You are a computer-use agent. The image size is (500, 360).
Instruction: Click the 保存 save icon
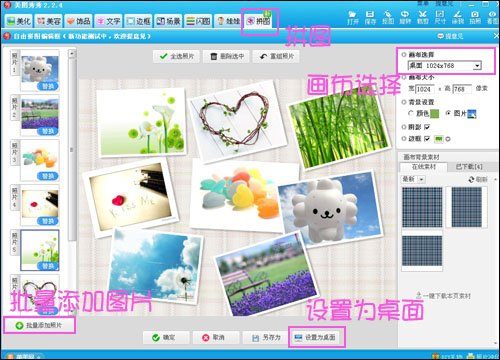(370, 18)
